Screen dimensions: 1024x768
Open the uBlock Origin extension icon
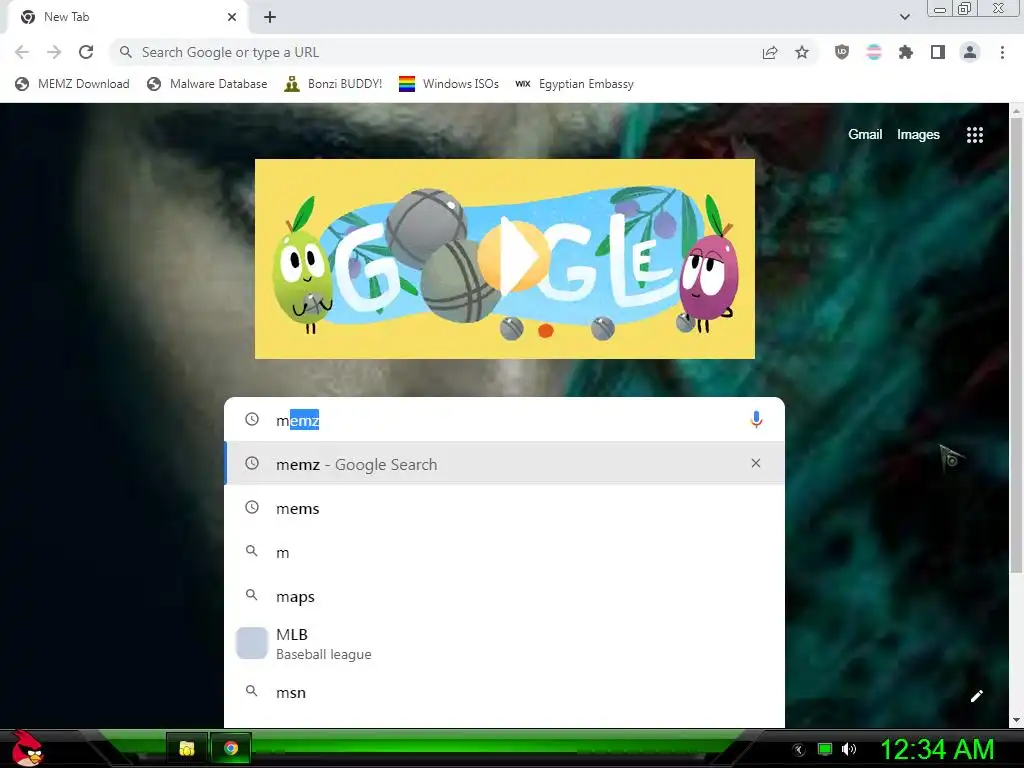coord(842,52)
